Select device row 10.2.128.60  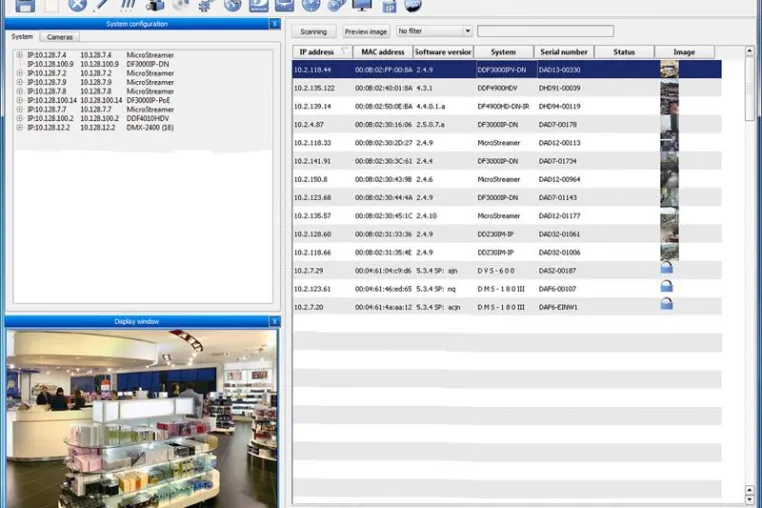[507, 234]
